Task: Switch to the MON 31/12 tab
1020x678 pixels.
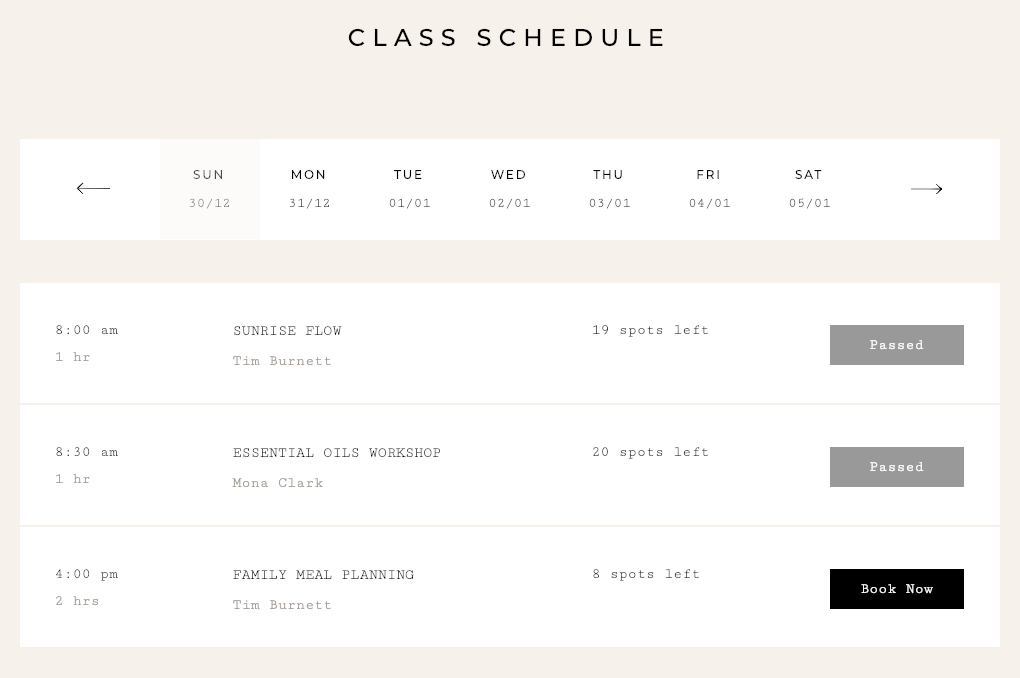Action: (310, 189)
